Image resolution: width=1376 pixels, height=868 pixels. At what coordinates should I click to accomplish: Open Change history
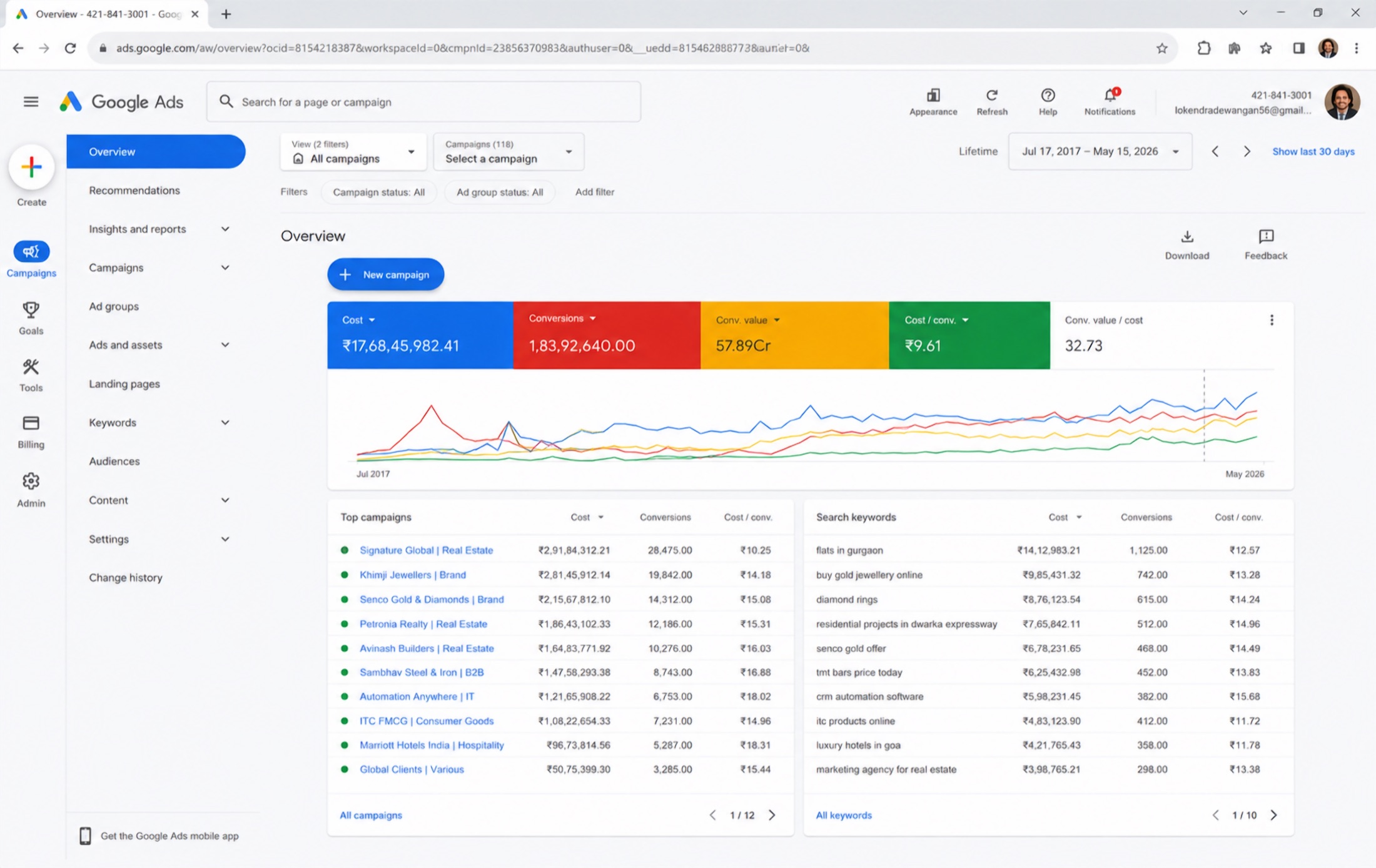(126, 577)
